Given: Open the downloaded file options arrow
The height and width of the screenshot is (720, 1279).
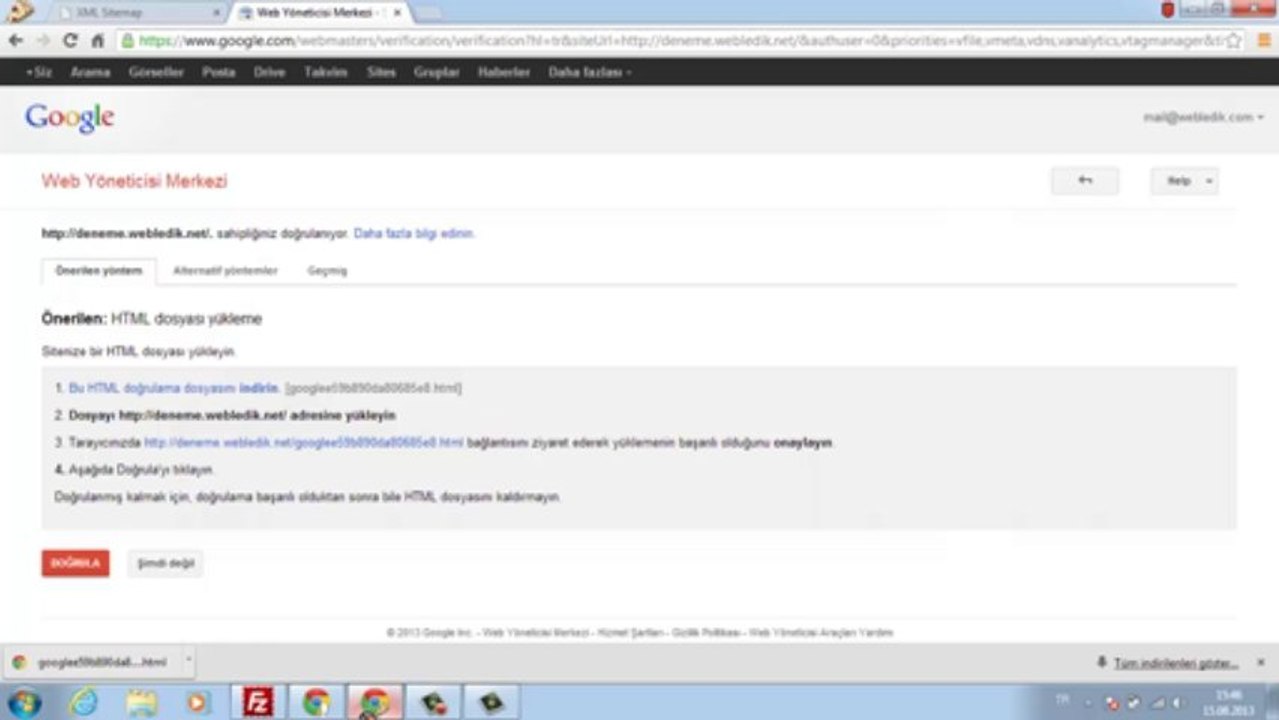Looking at the screenshot, I should [189, 661].
